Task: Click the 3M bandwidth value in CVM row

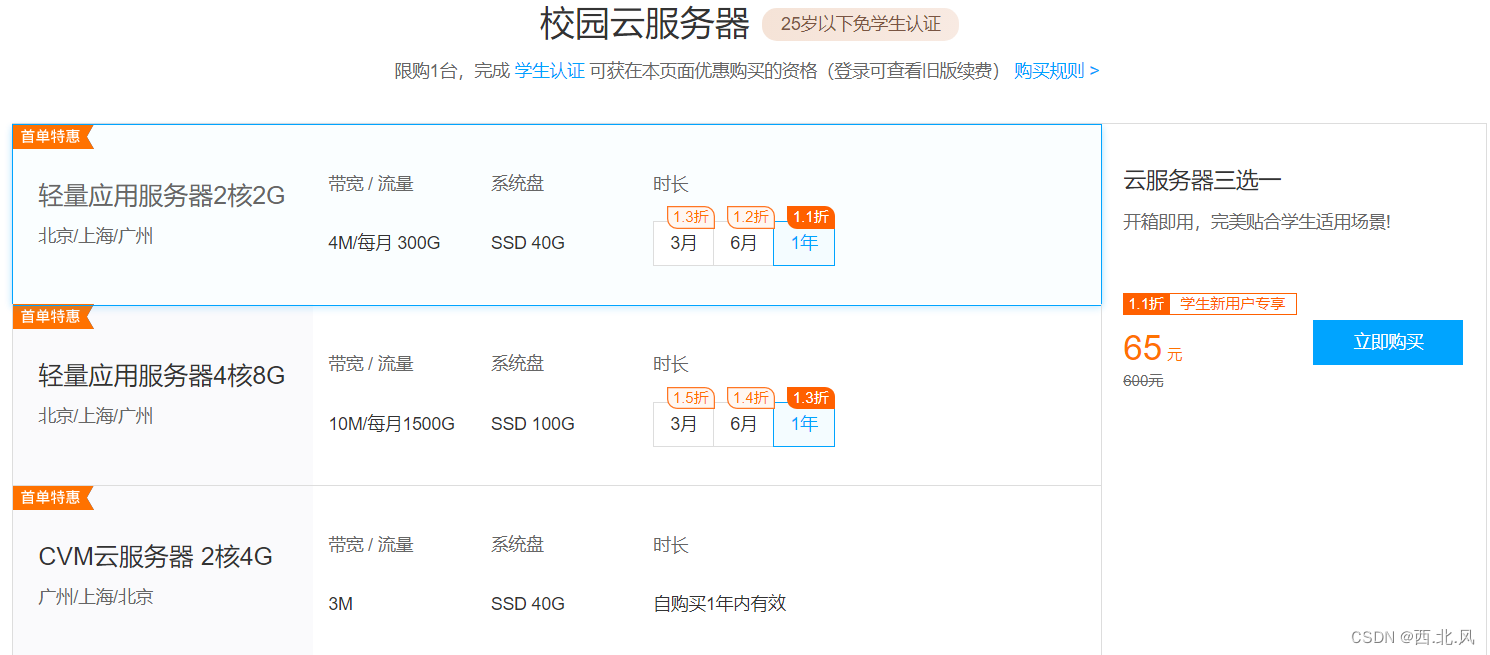Action: tap(340, 604)
